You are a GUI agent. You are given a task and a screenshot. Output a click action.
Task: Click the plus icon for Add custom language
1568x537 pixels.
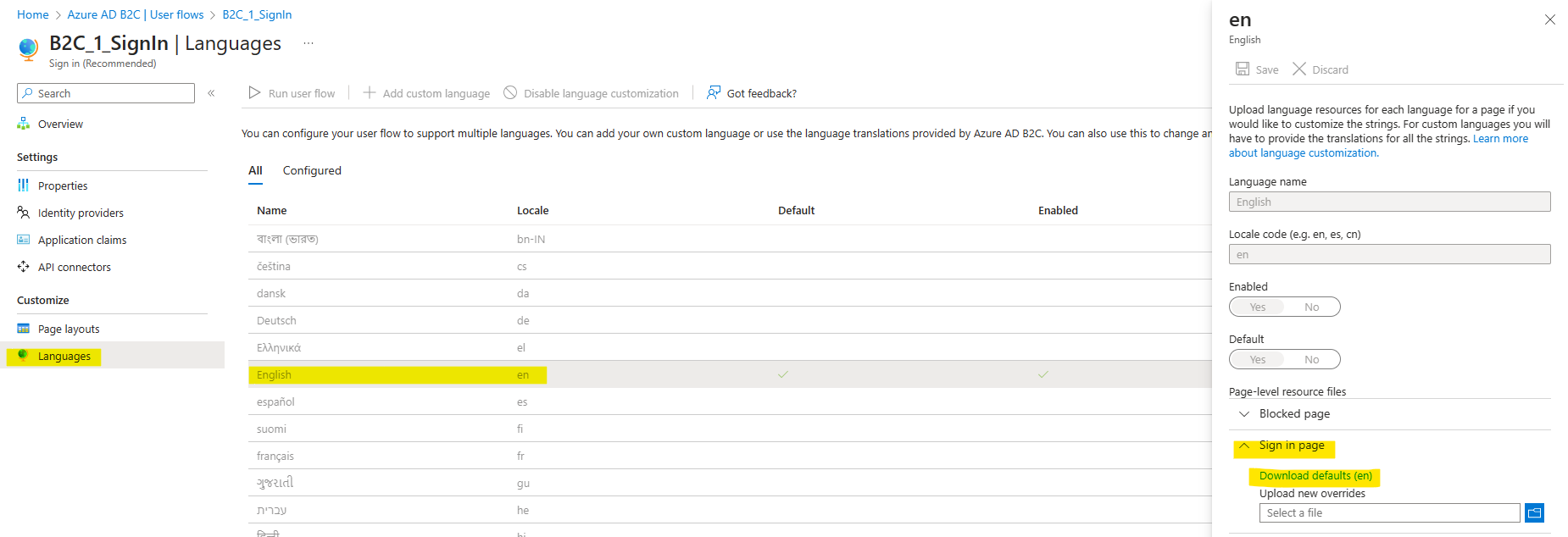point(370,92)
